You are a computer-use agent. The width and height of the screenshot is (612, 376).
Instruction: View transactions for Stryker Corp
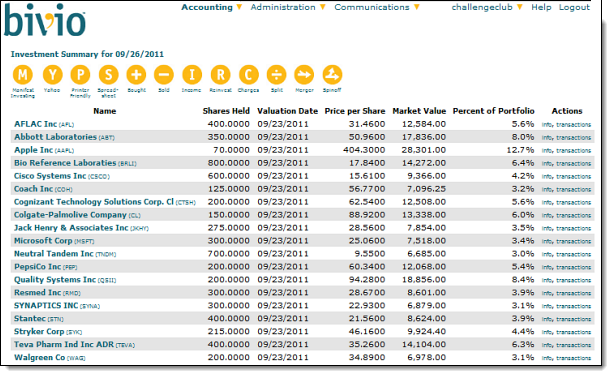click(x=574, y=332)
